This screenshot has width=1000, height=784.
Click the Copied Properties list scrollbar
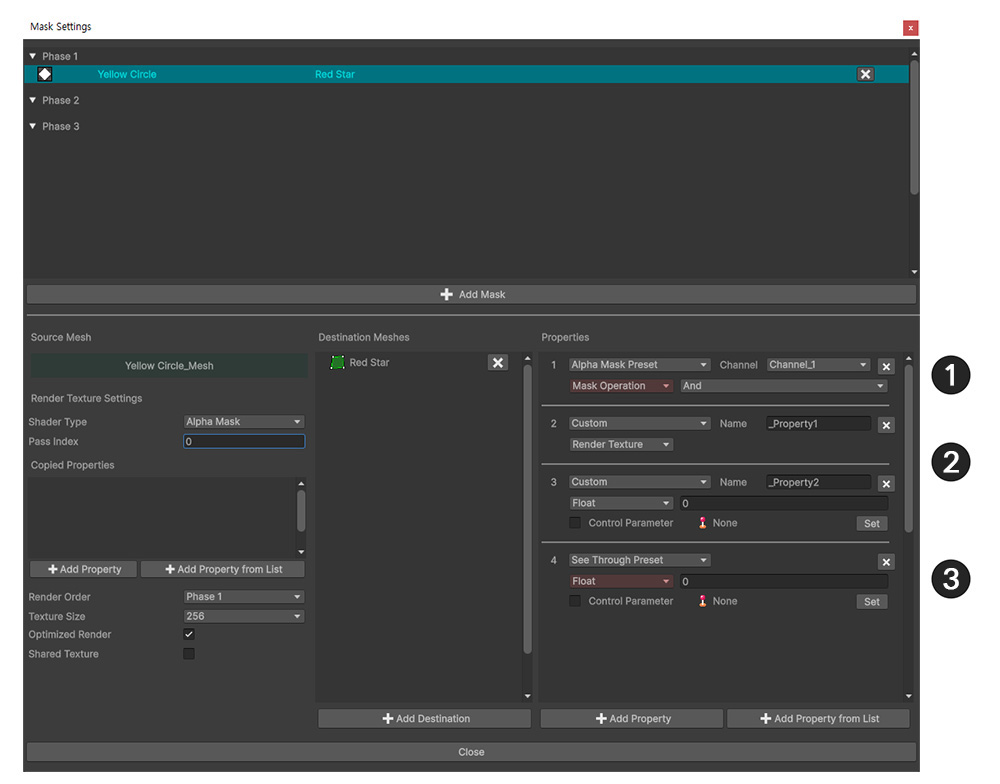[x=301, y=510]
